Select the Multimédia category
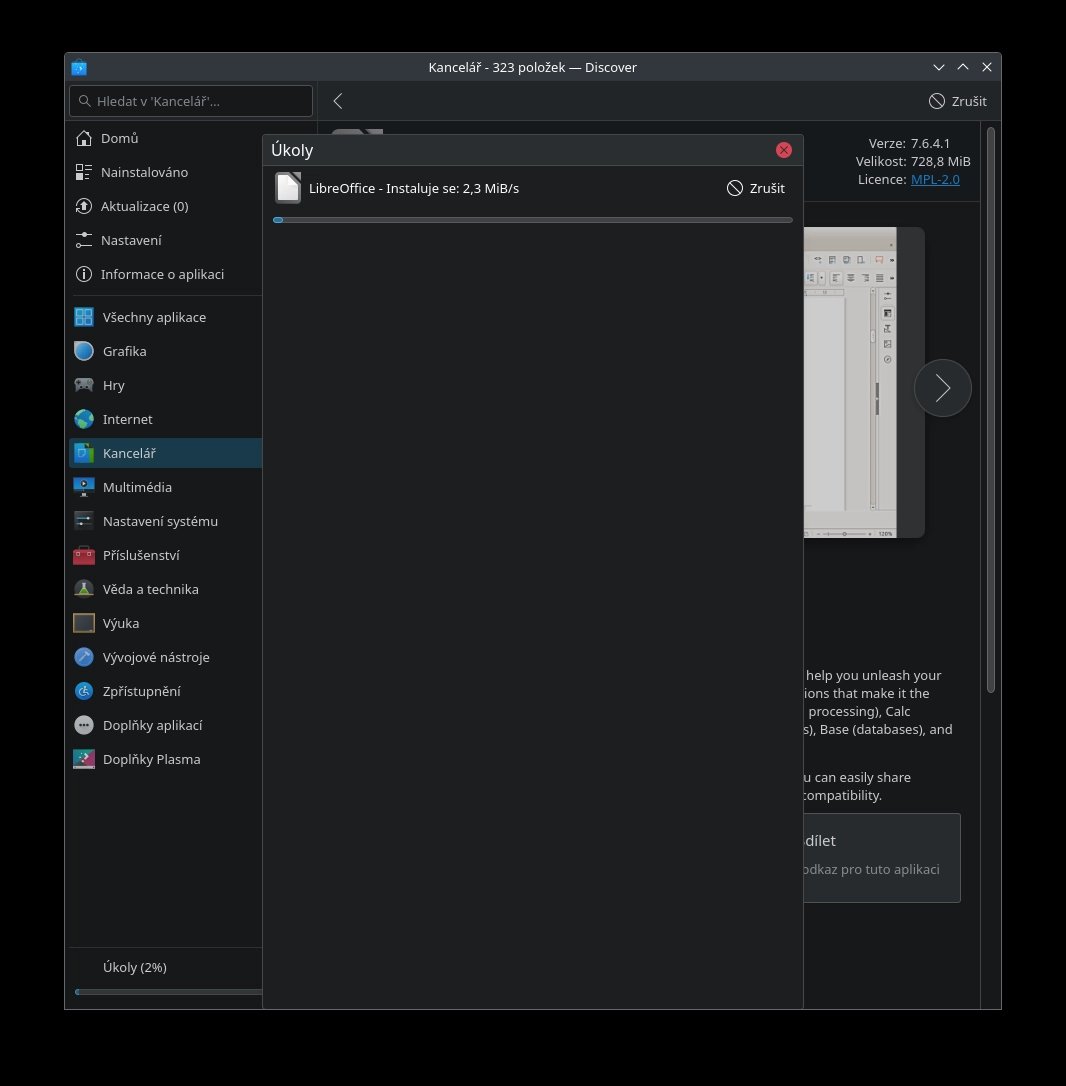The width and height of the screenshot is (1066, 1086). pyautogui.click(x=165, y=487)
